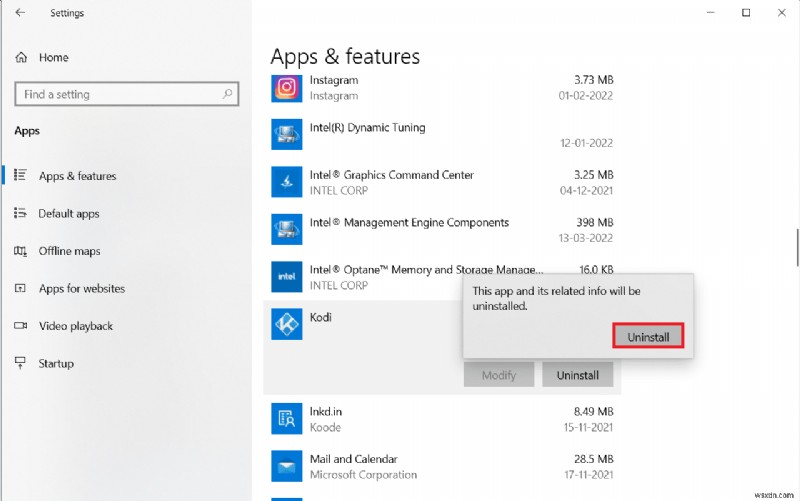Click the back arrow in Settings
The image size is (800, 501).
[21, 13]
